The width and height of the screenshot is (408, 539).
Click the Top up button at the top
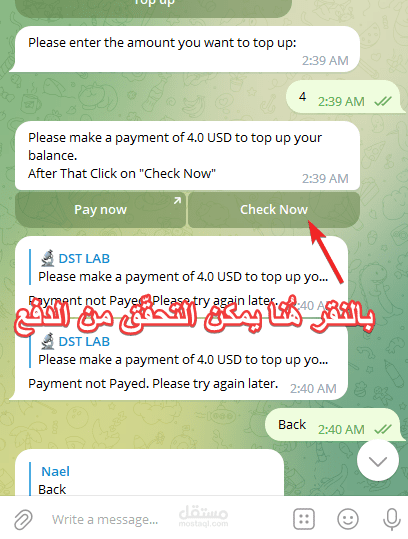[154, 7]
